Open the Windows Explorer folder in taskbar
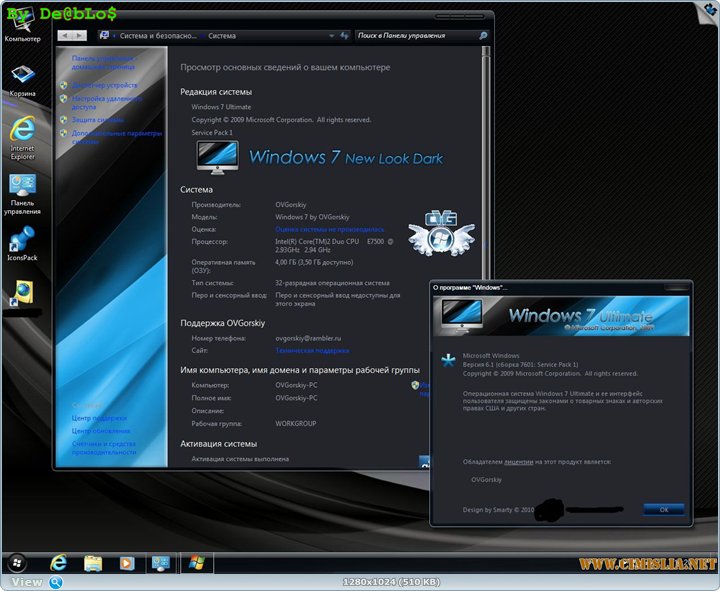This screenshot has height=591, width=720. pyautogui.click(x=93, y=563)
